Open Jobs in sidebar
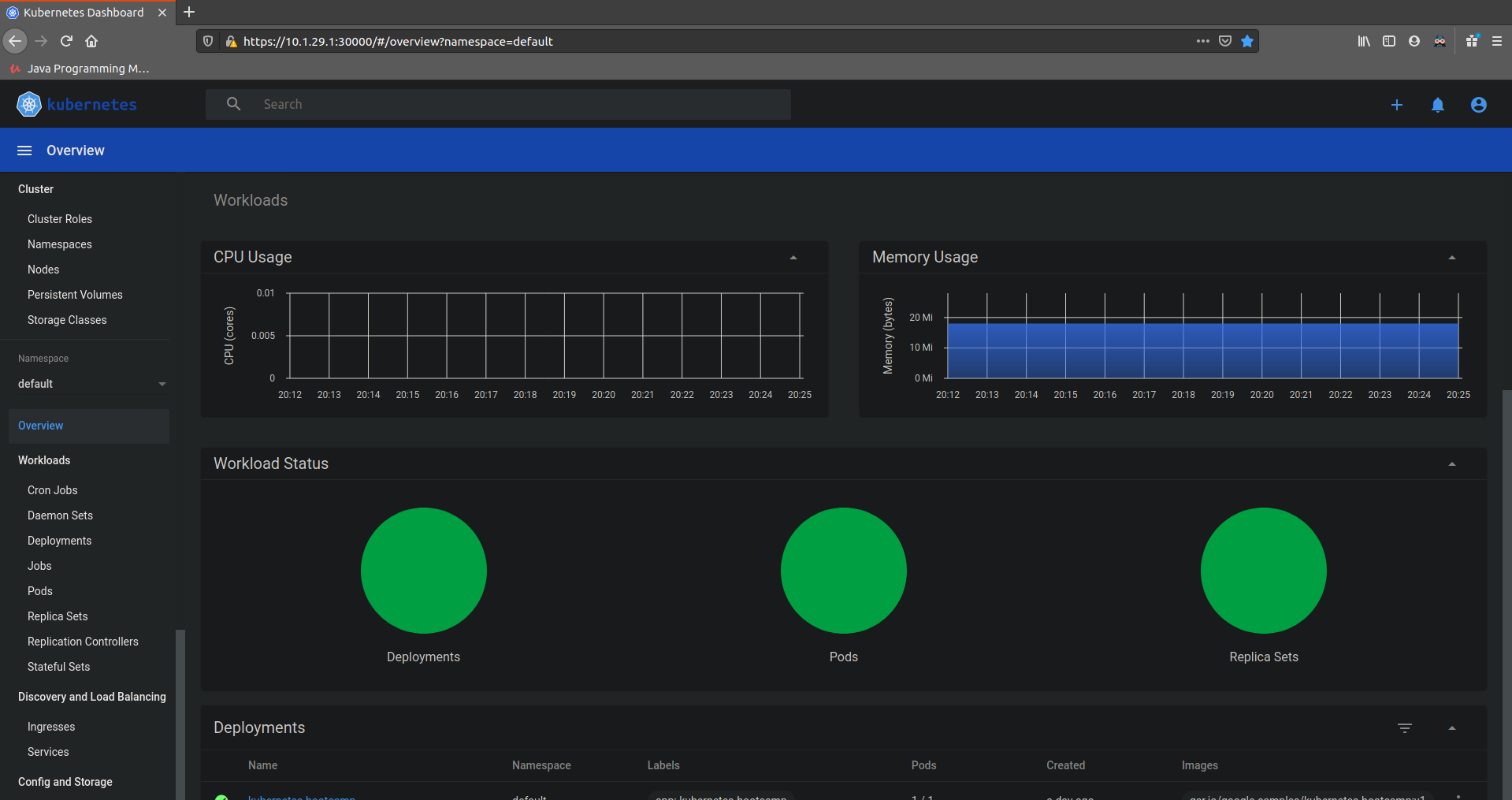The image size is (1512, 800). coord(39,566)
